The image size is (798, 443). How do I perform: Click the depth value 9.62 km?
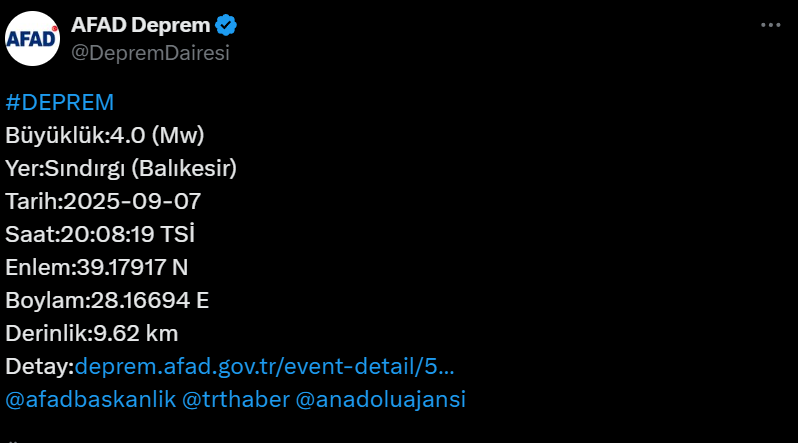point(135,333)
